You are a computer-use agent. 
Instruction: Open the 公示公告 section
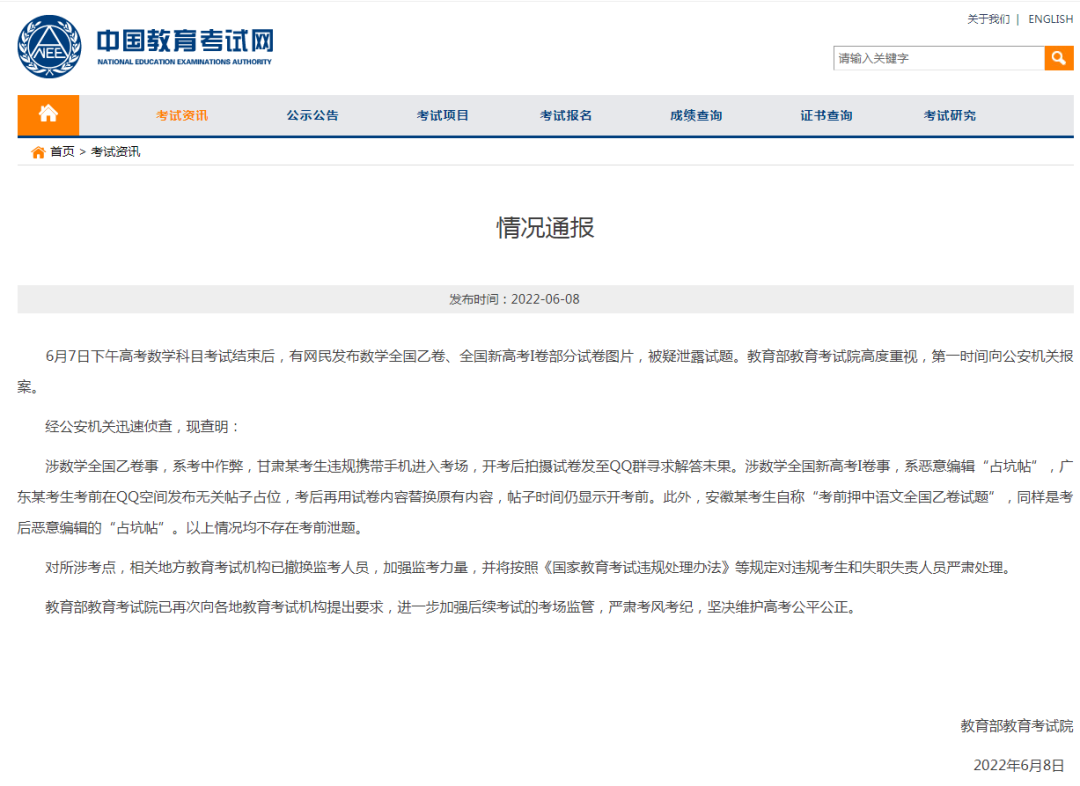pyautogui.click(x=311, y=115)
